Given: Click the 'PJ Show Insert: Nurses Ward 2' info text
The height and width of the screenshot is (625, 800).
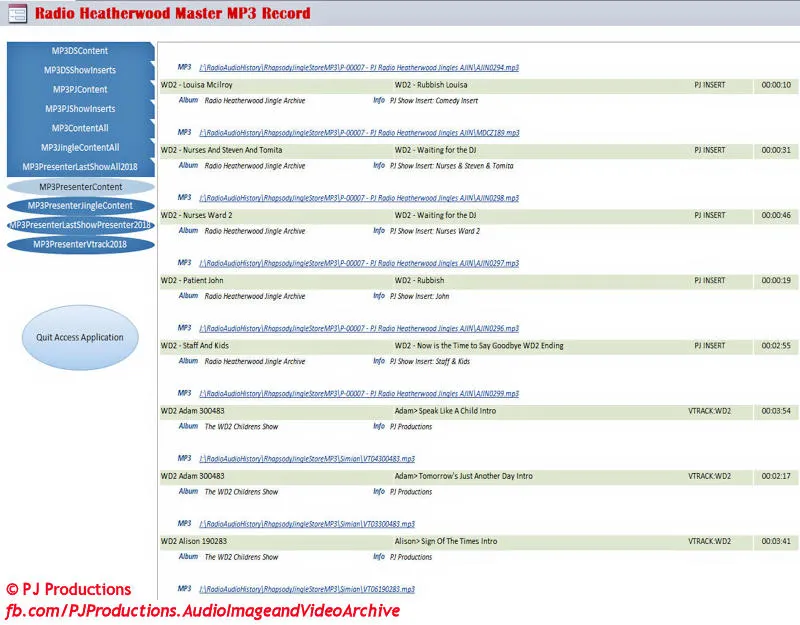Looking at the screenshot, I should point(435,231).
